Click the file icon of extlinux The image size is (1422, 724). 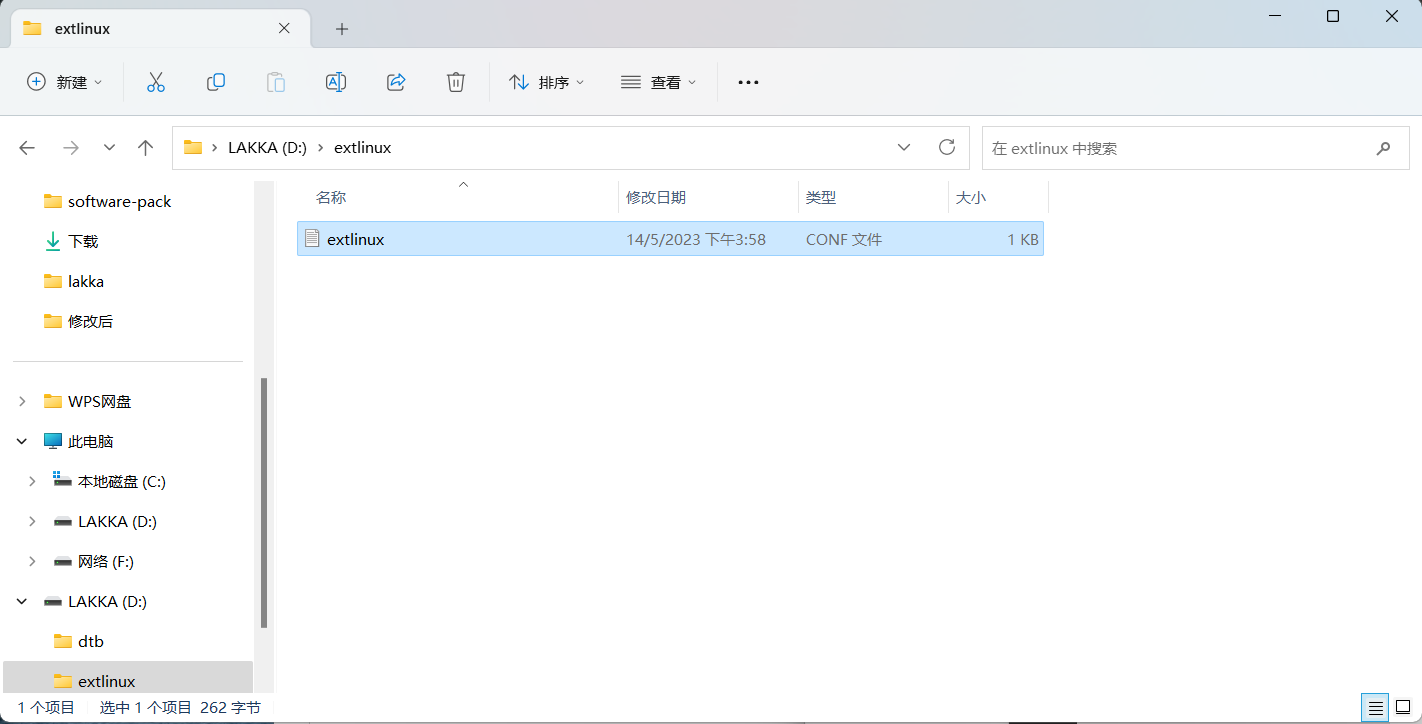pos(312,238)
